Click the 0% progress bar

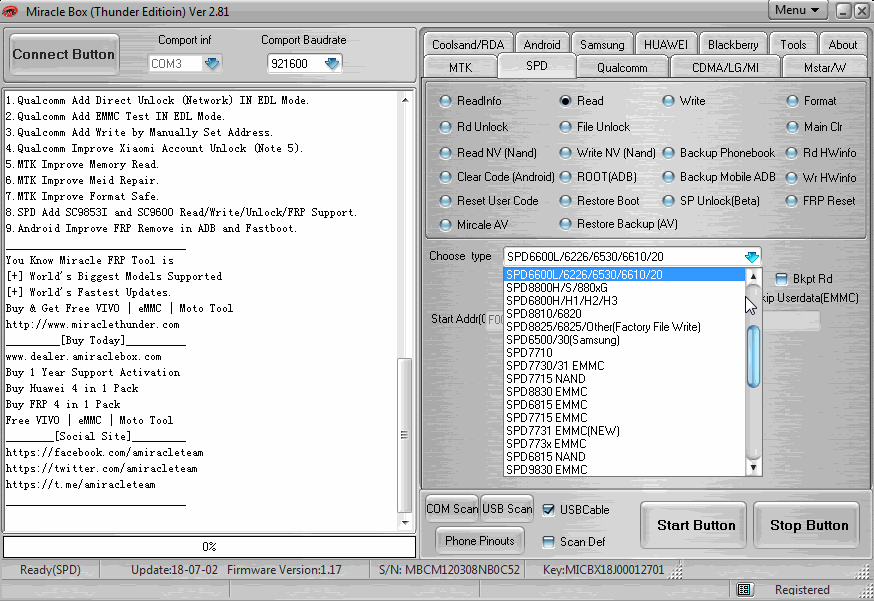click(210, 547)
